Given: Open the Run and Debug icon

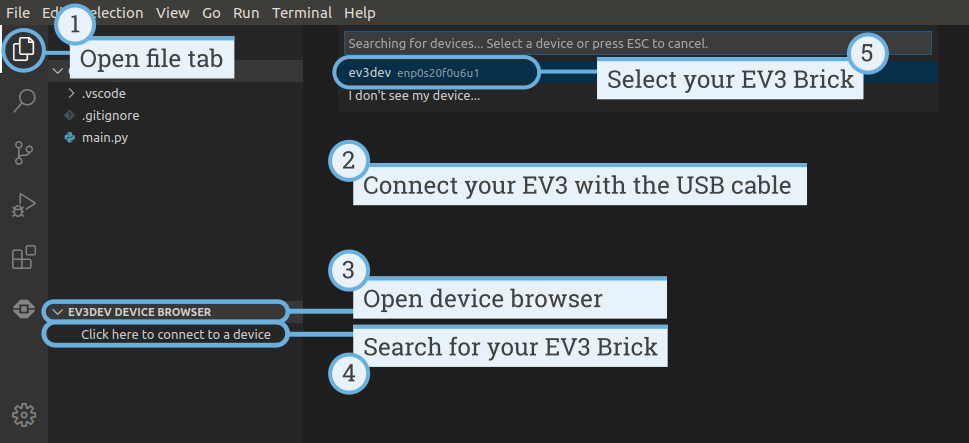Looking at the screenshot, I should coord(23,205).
